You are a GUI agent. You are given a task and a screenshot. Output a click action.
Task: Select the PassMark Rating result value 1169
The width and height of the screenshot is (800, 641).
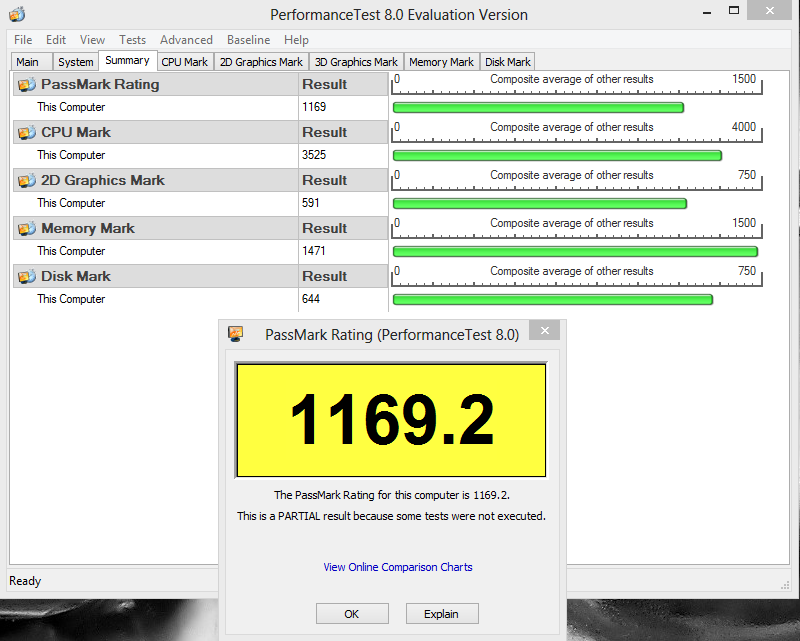click(x=314, y=107)
